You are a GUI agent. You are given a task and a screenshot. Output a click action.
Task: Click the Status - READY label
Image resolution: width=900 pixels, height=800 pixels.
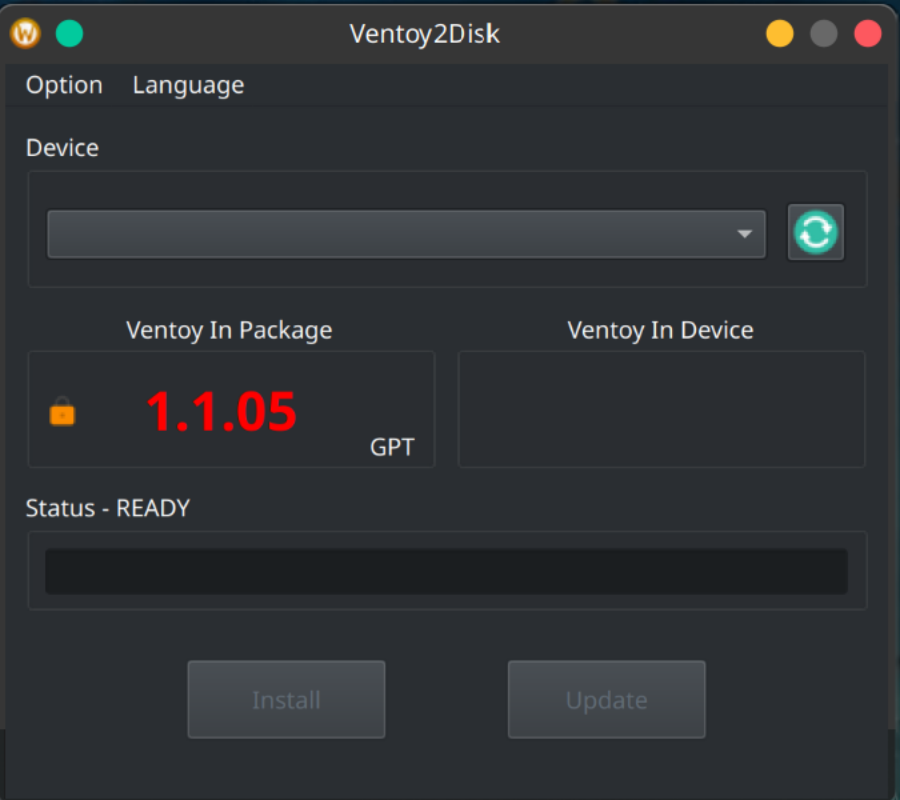click(x=108, y=508)
